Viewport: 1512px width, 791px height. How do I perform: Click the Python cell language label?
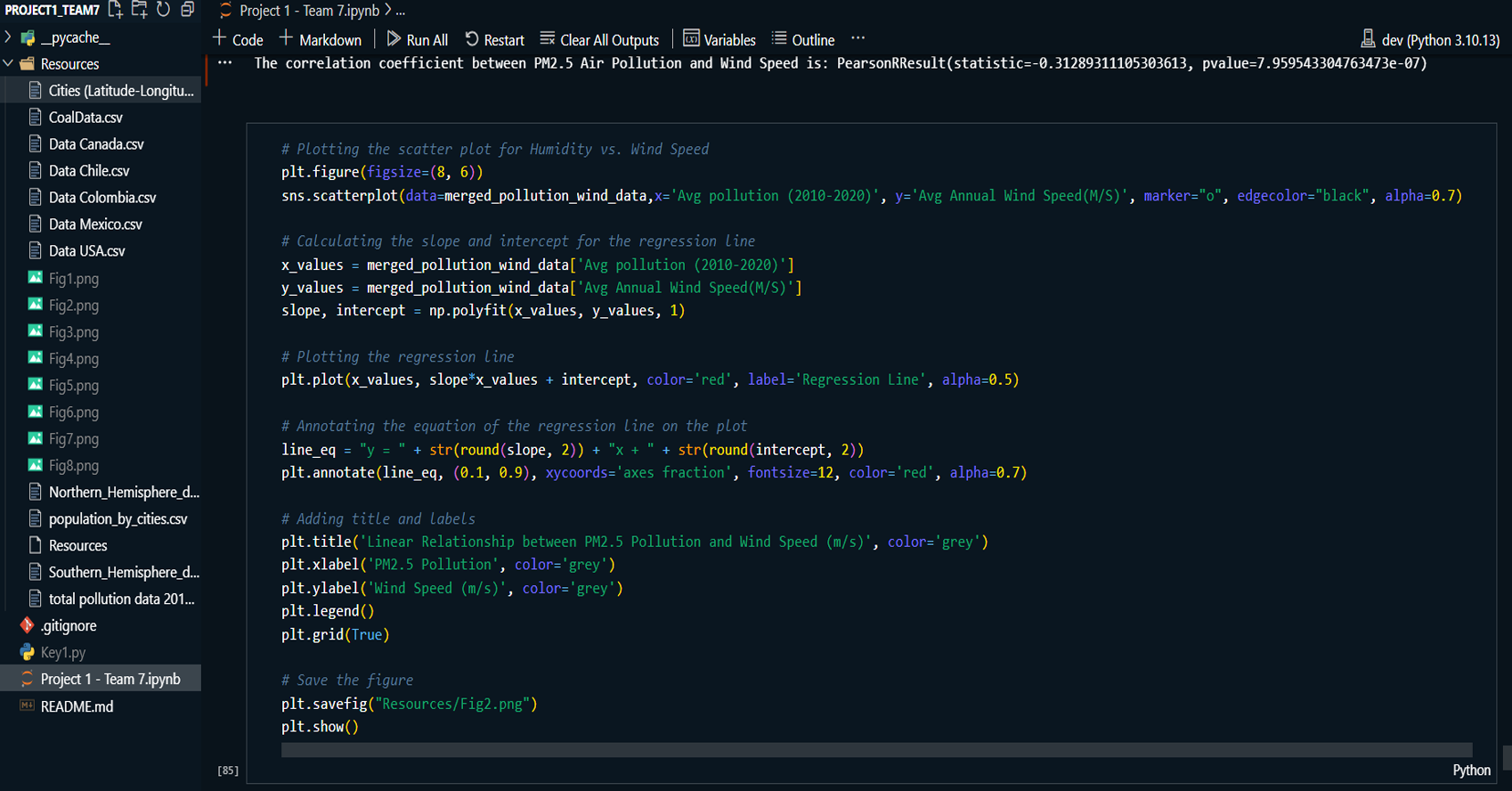[x=1471, y=771]
